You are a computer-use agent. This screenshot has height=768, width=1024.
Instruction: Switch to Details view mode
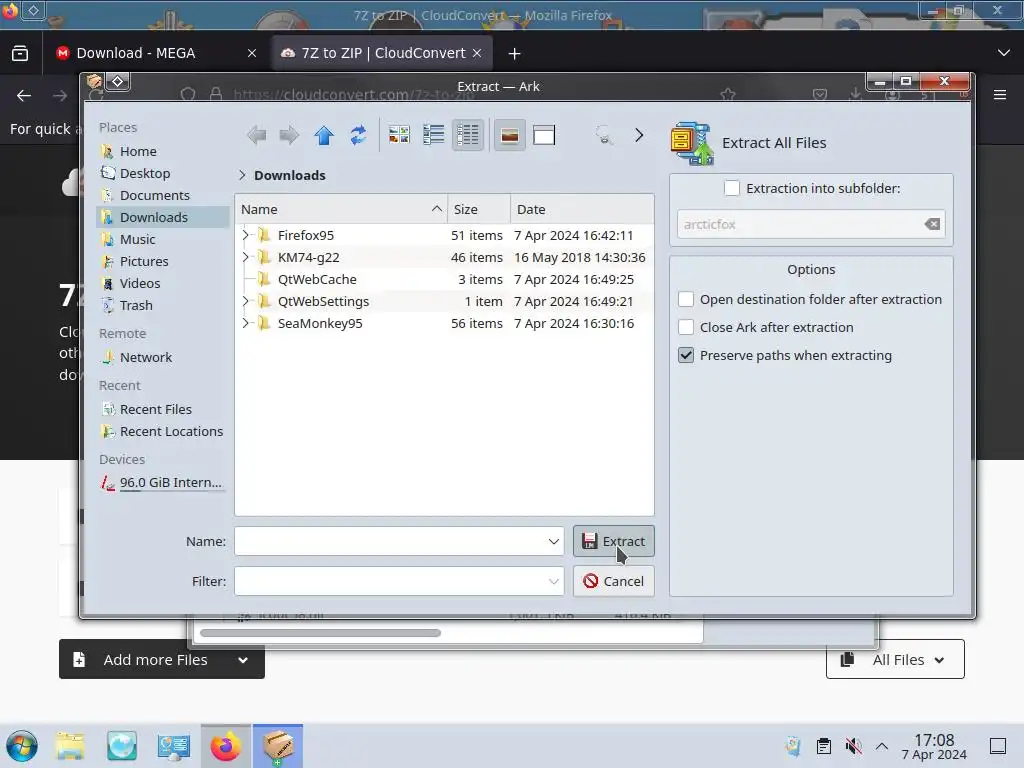coord(468,135)
